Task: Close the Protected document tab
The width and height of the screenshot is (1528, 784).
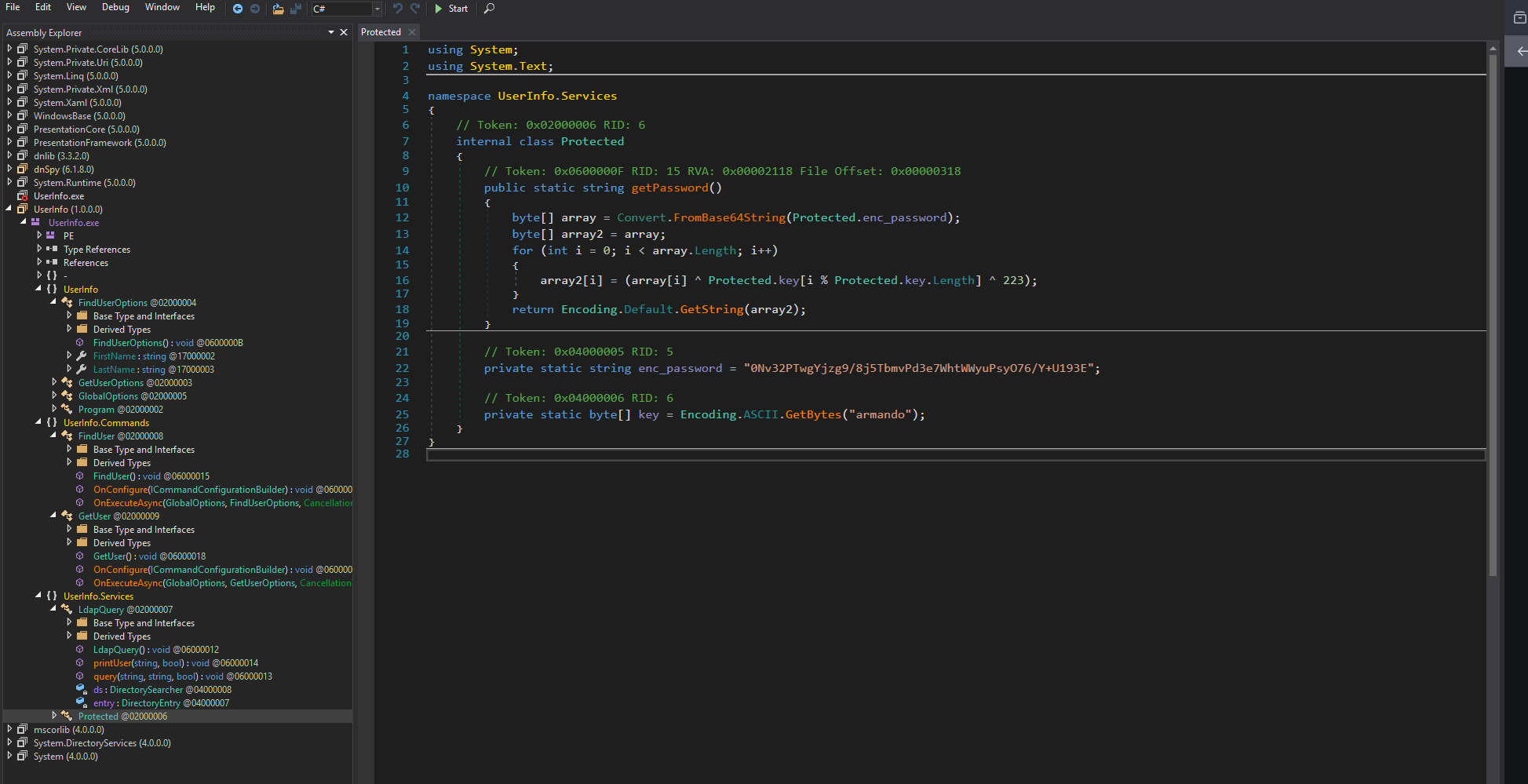Action: (412, 32)
